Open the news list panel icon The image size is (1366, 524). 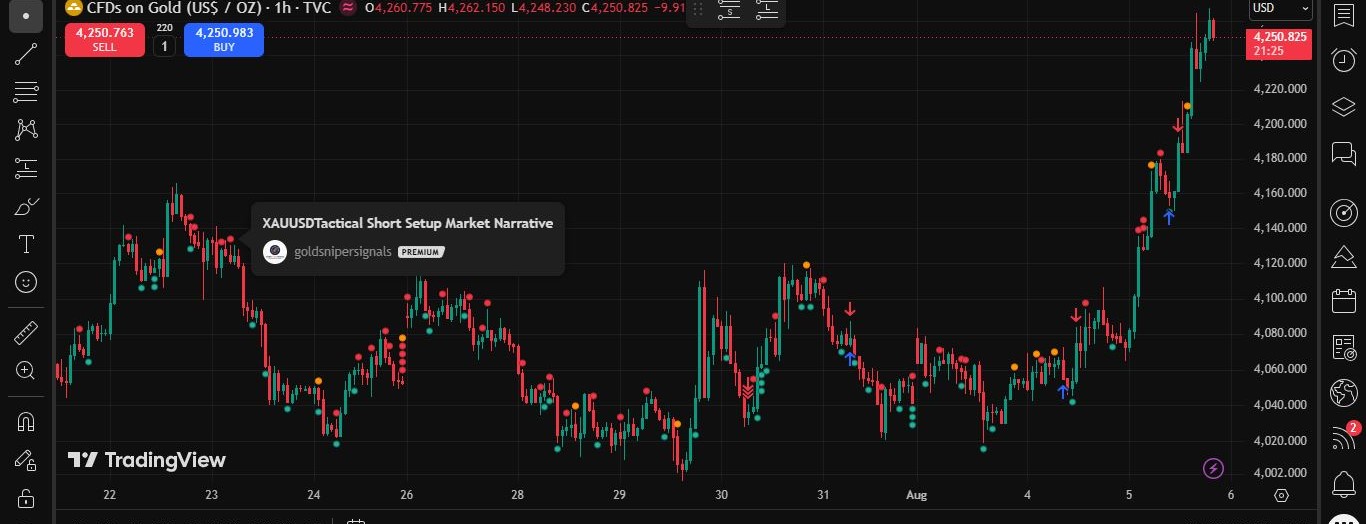coord(1344,347)
